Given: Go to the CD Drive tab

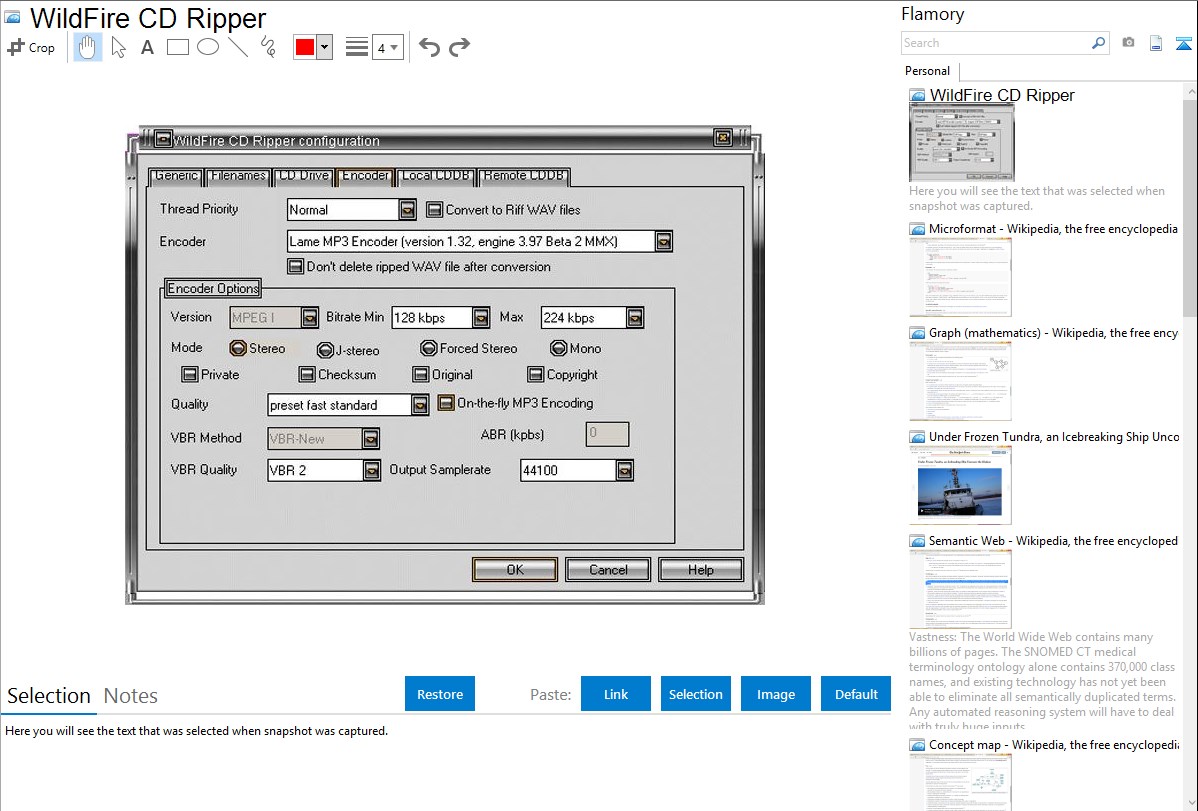Looking at the screenshot, I should click(x=303, y=176).
